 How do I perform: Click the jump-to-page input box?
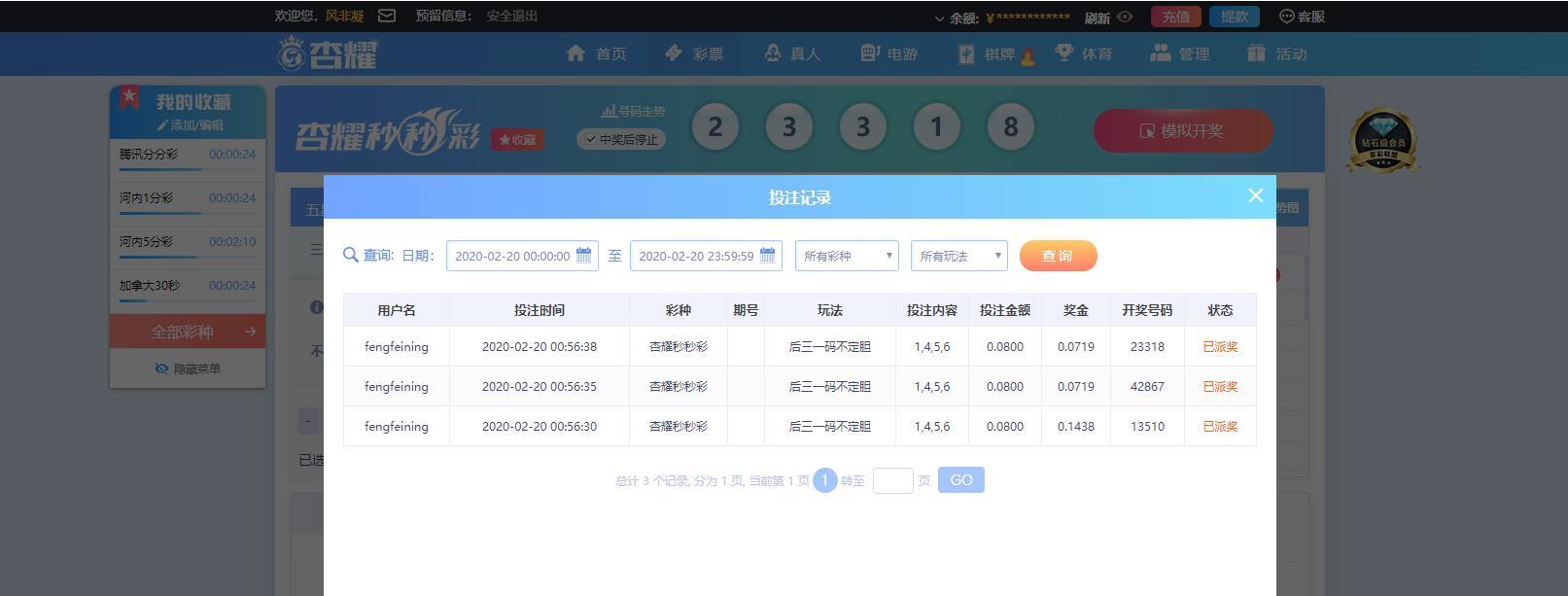pyautogui.click(x=892, y=480)
